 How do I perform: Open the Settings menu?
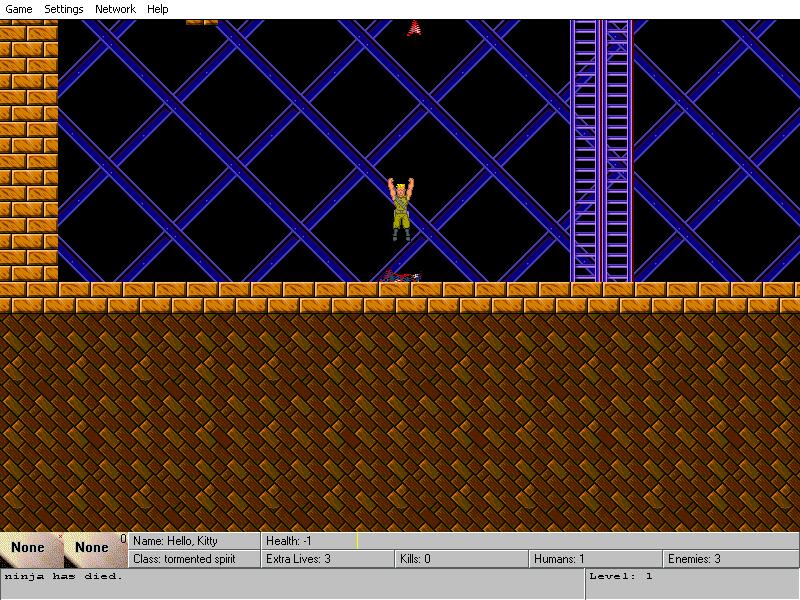[x=64, y=9]
